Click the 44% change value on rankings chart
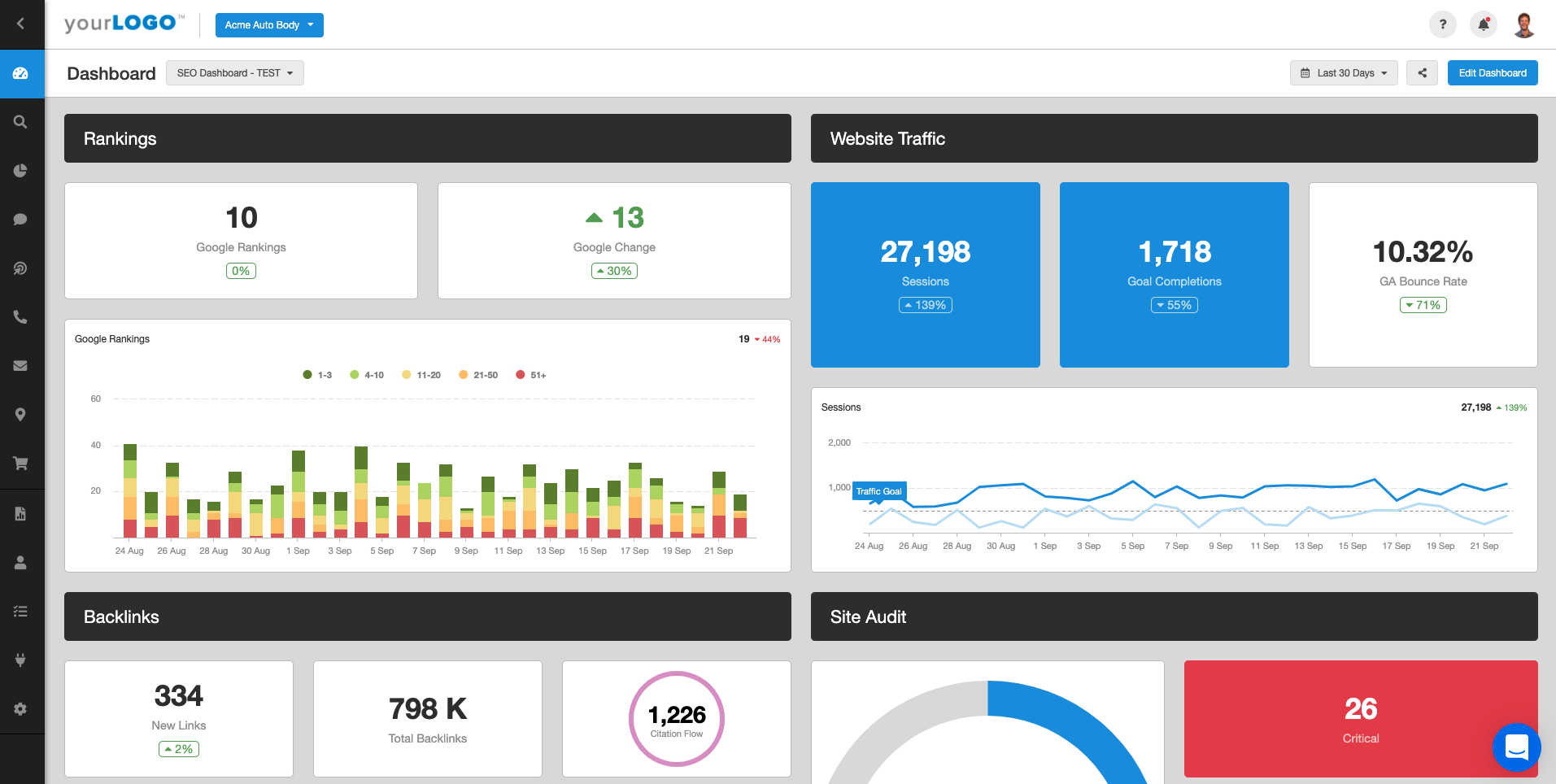The height and width of the screenshot is (784, 1556). point(767,339)
